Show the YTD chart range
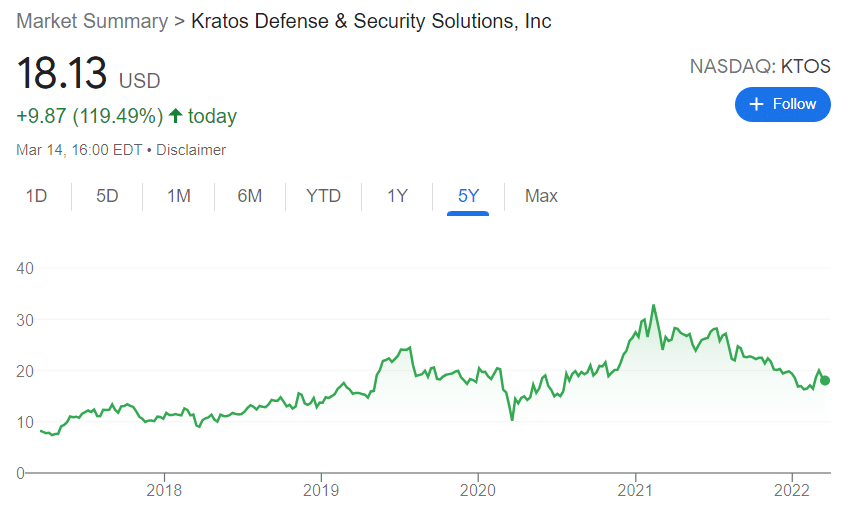Image resolution: width=851 pixels, height=520 pixels. click(x=323, y=196)
